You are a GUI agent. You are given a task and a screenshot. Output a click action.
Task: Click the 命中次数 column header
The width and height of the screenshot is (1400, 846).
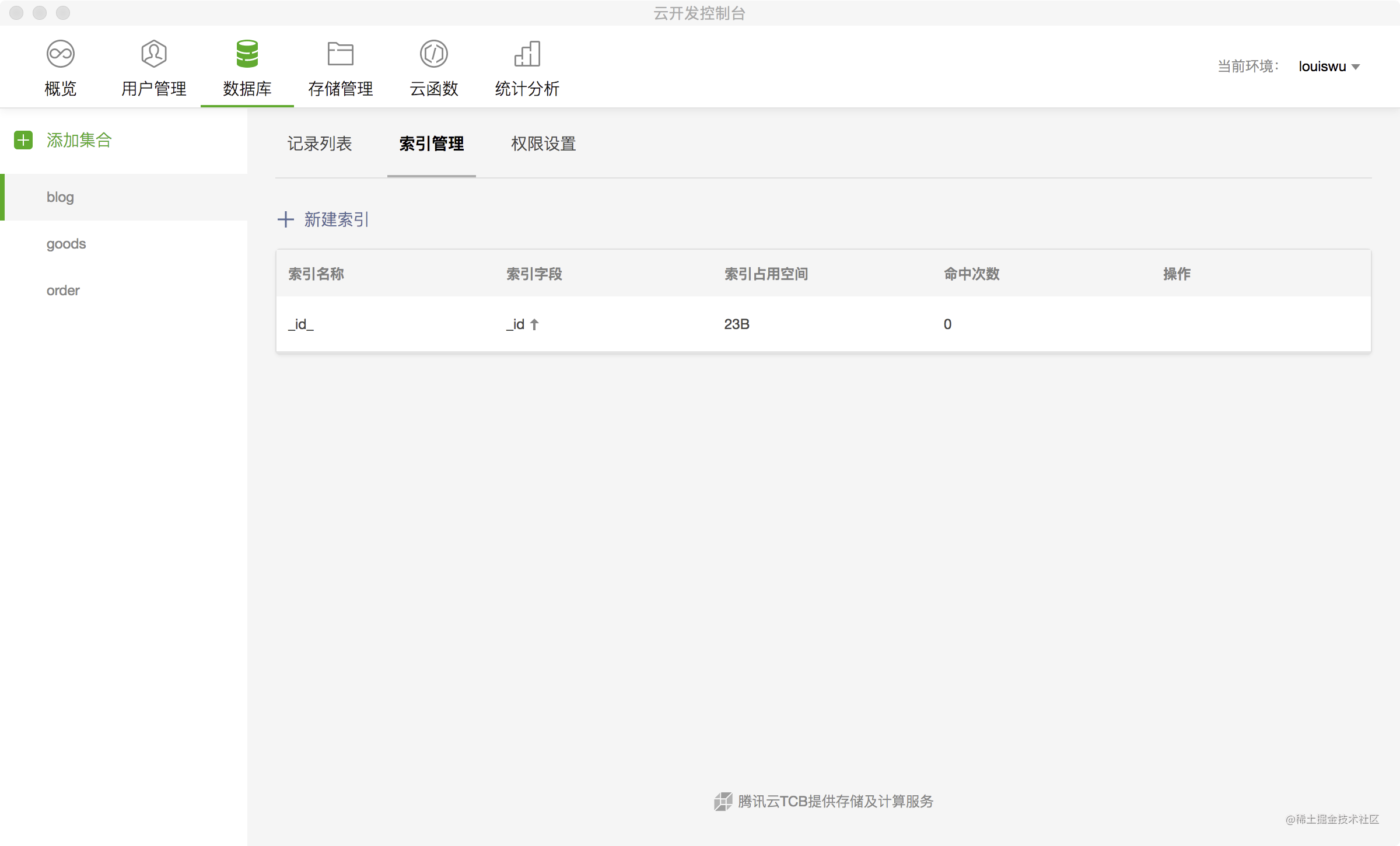[972, 274]
